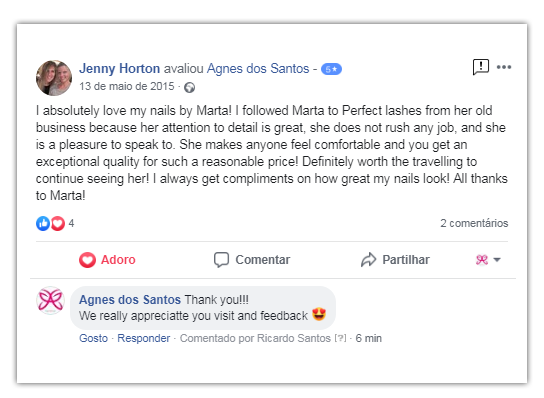The height and width of the screenshot is (398, 544).
Task: Click the speech bubble Comentar icon
Action: (x=221, y=260)
